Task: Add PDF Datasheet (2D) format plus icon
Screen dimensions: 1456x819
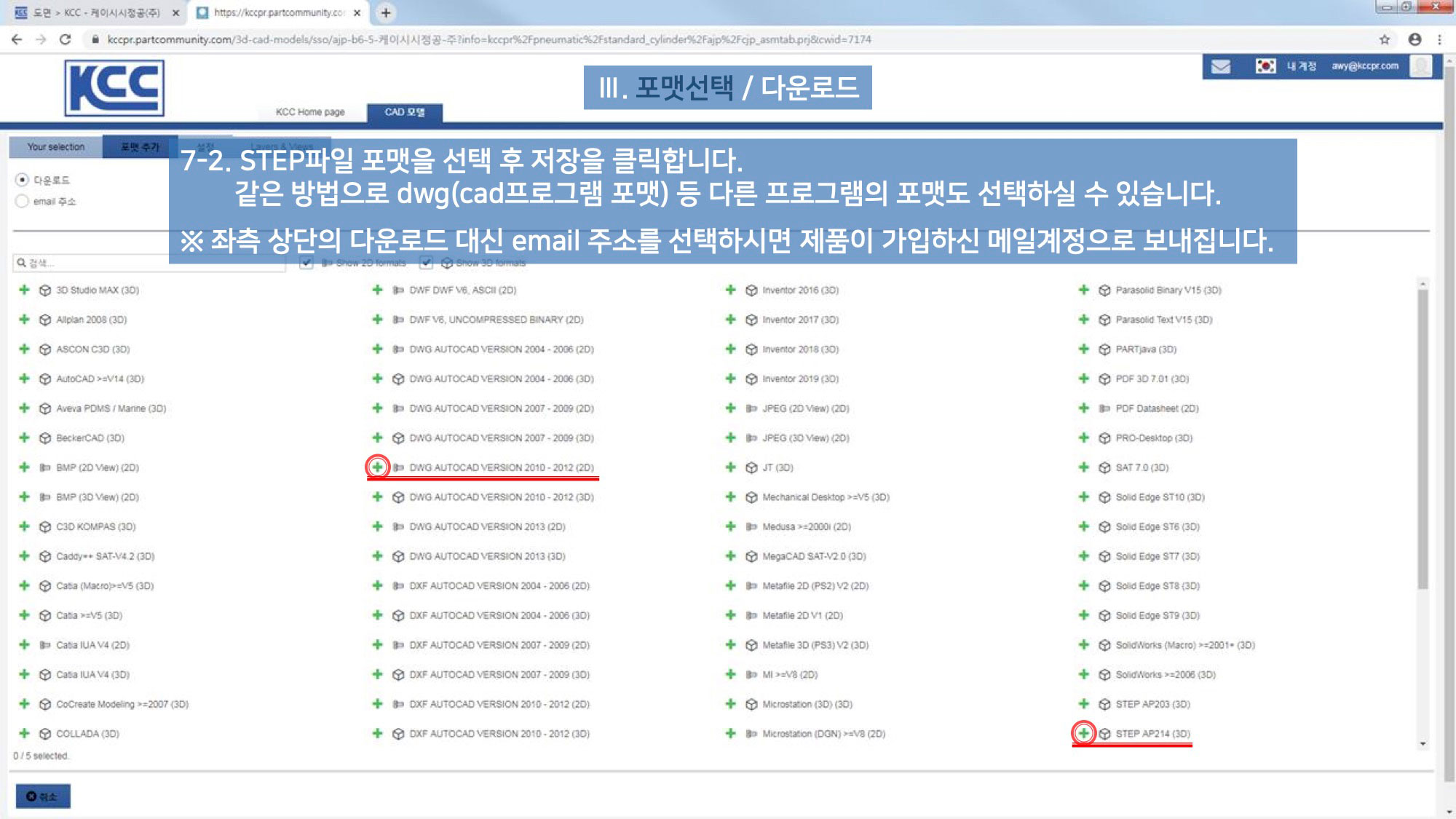Action: click(1083, 408)
